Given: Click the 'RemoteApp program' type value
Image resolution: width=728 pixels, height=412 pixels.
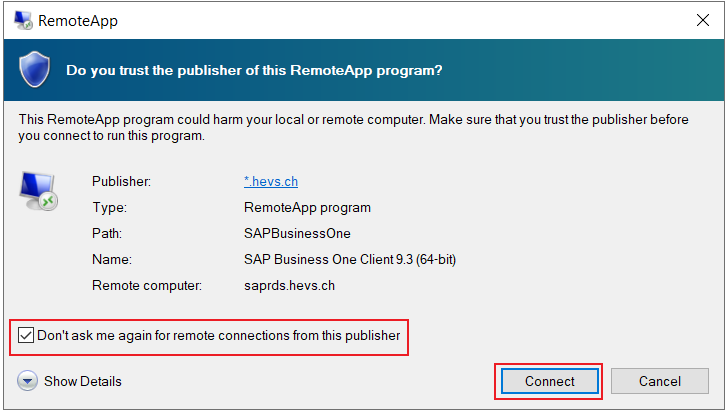Looking at the screenshot, I should pos(307,208).
